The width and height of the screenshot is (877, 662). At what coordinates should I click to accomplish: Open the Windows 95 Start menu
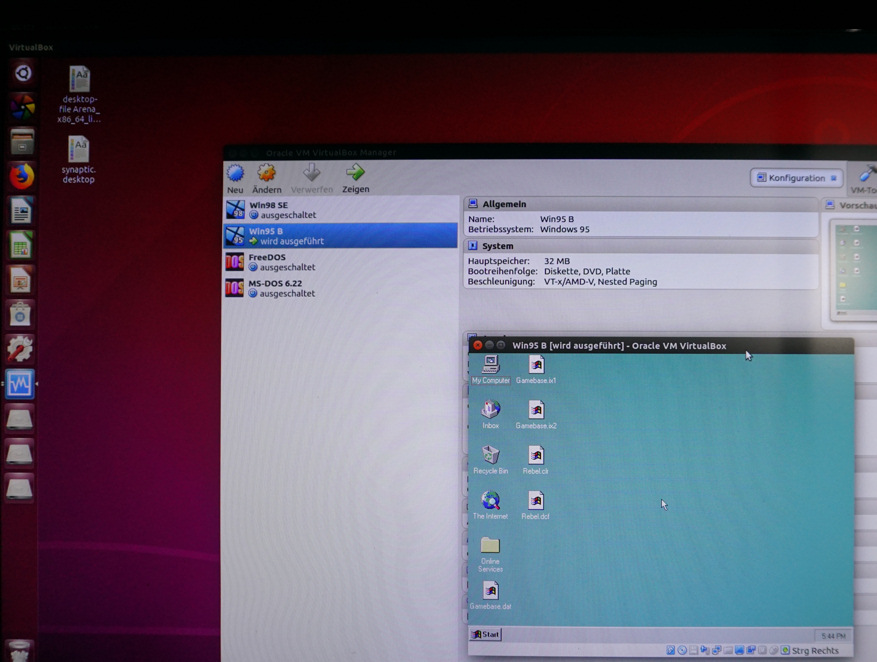pos(487,634)
